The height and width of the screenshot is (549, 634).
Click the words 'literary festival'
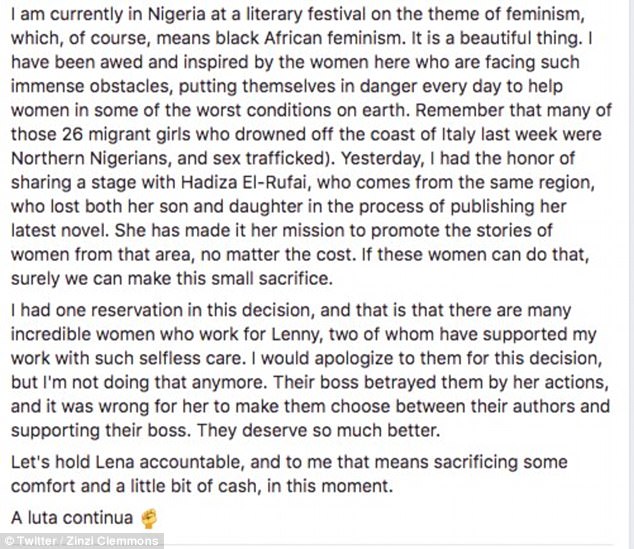pos(303,15)
